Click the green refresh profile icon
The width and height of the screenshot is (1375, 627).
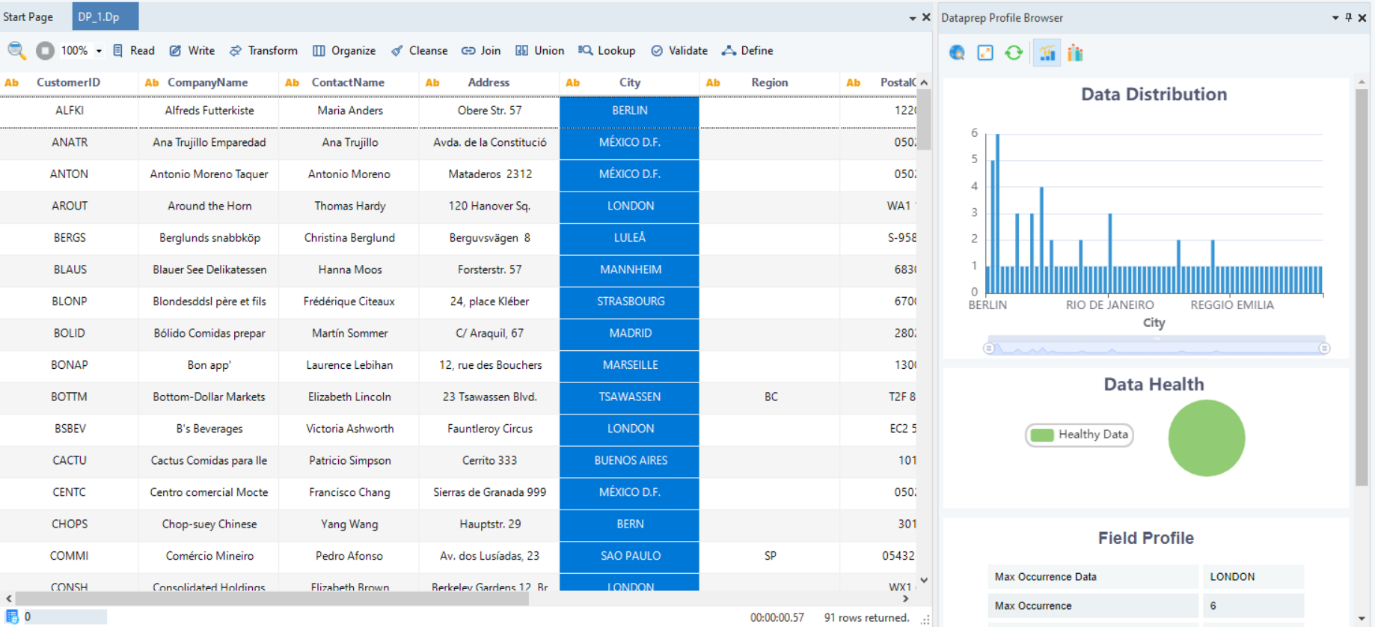click(x=1014, y=53)
